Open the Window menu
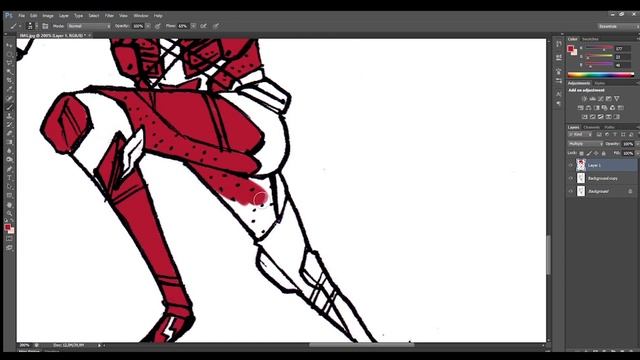This screenshot has width=640, height=360. click(141, 16)
